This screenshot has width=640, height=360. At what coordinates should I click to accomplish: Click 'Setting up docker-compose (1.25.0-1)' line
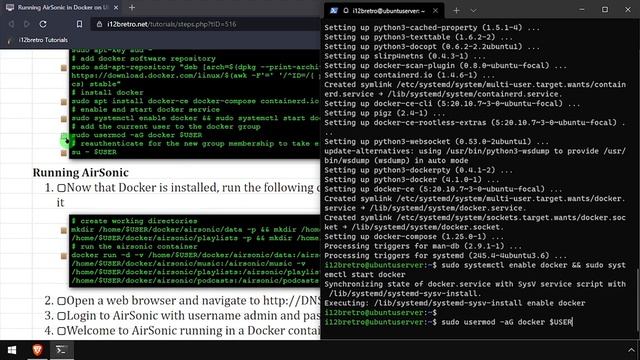414,237
